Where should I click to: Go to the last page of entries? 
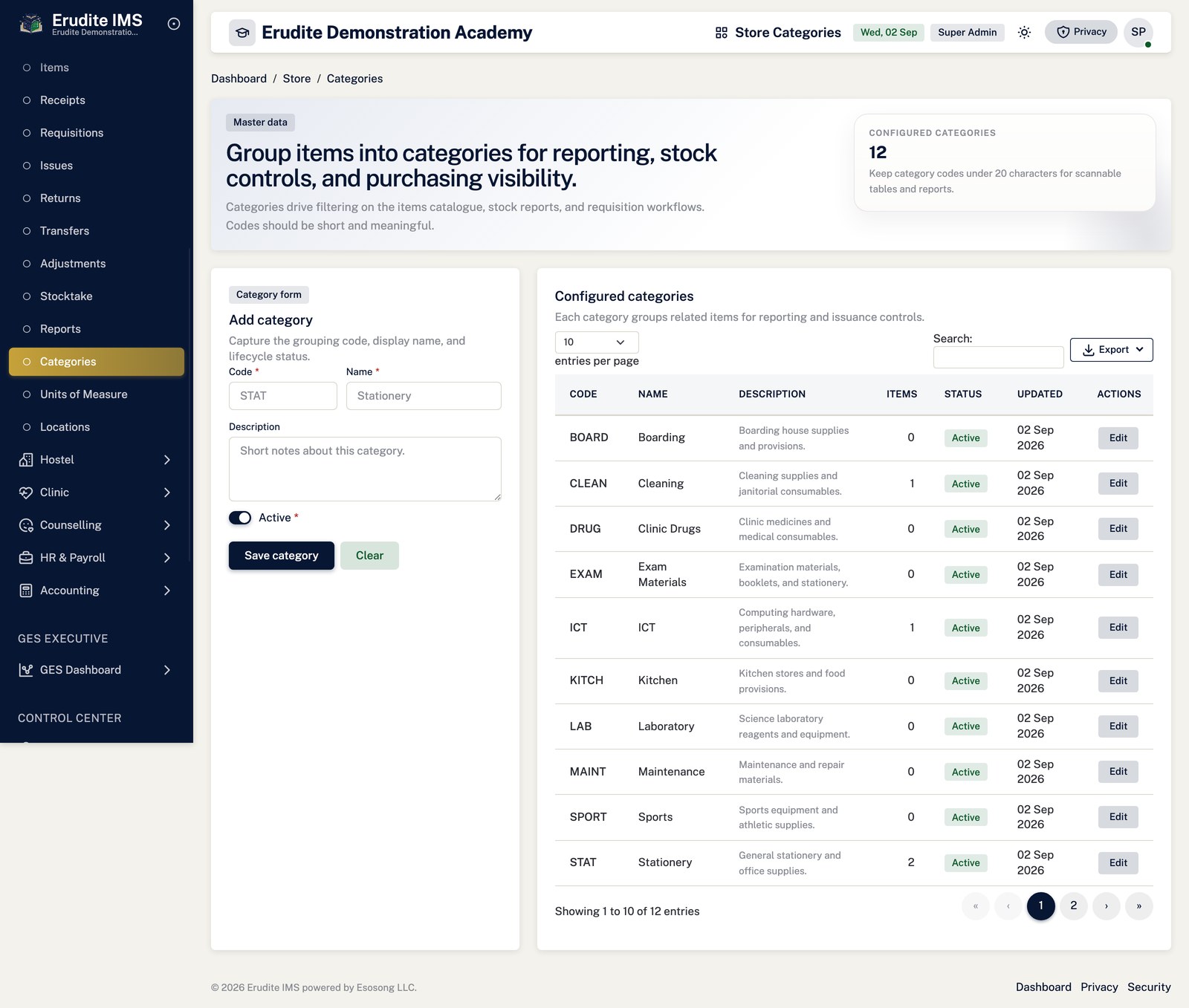(1139, 906)
